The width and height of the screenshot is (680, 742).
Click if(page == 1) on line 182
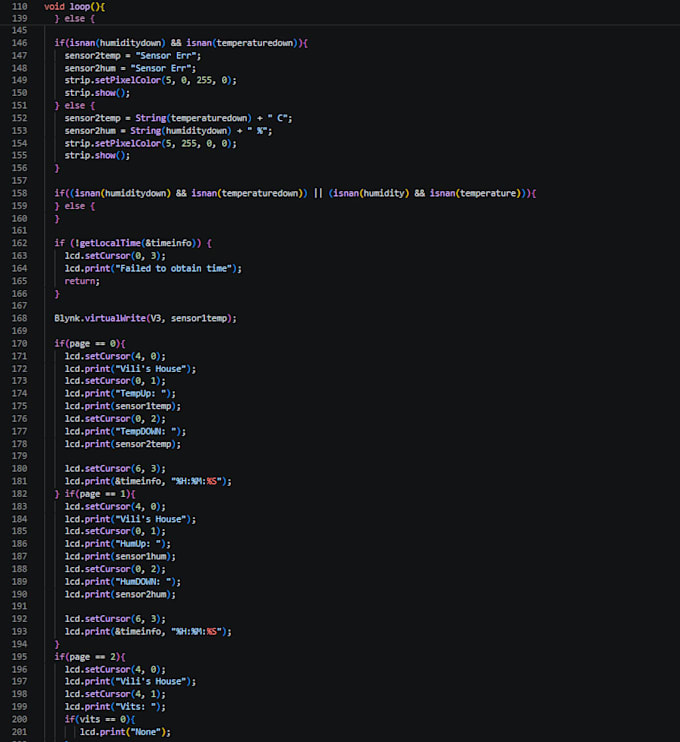tap(100, 494)
